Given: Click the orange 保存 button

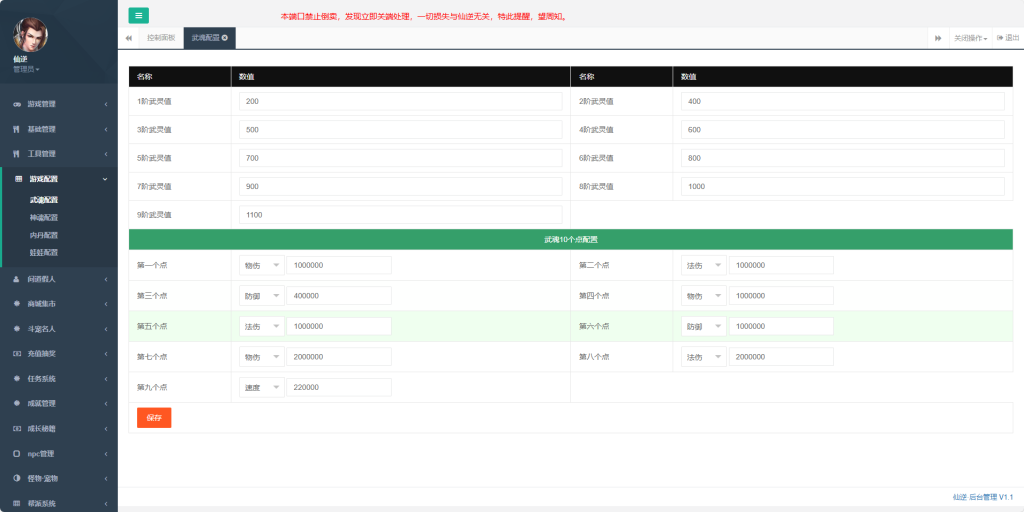Looking at the screenshot, I should (x=154, y=418).
